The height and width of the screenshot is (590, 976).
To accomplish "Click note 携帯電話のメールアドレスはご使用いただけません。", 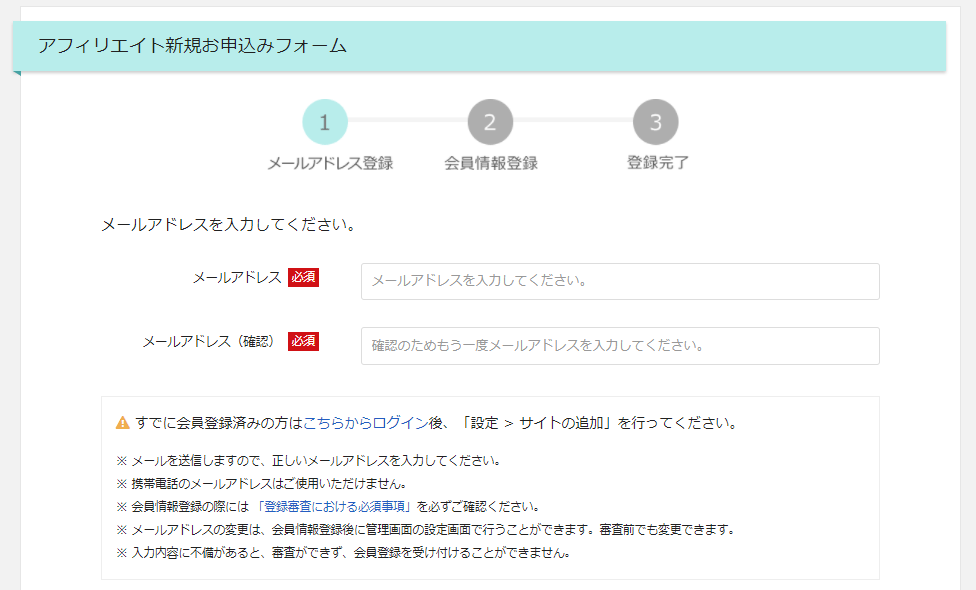I will [262, 484].
